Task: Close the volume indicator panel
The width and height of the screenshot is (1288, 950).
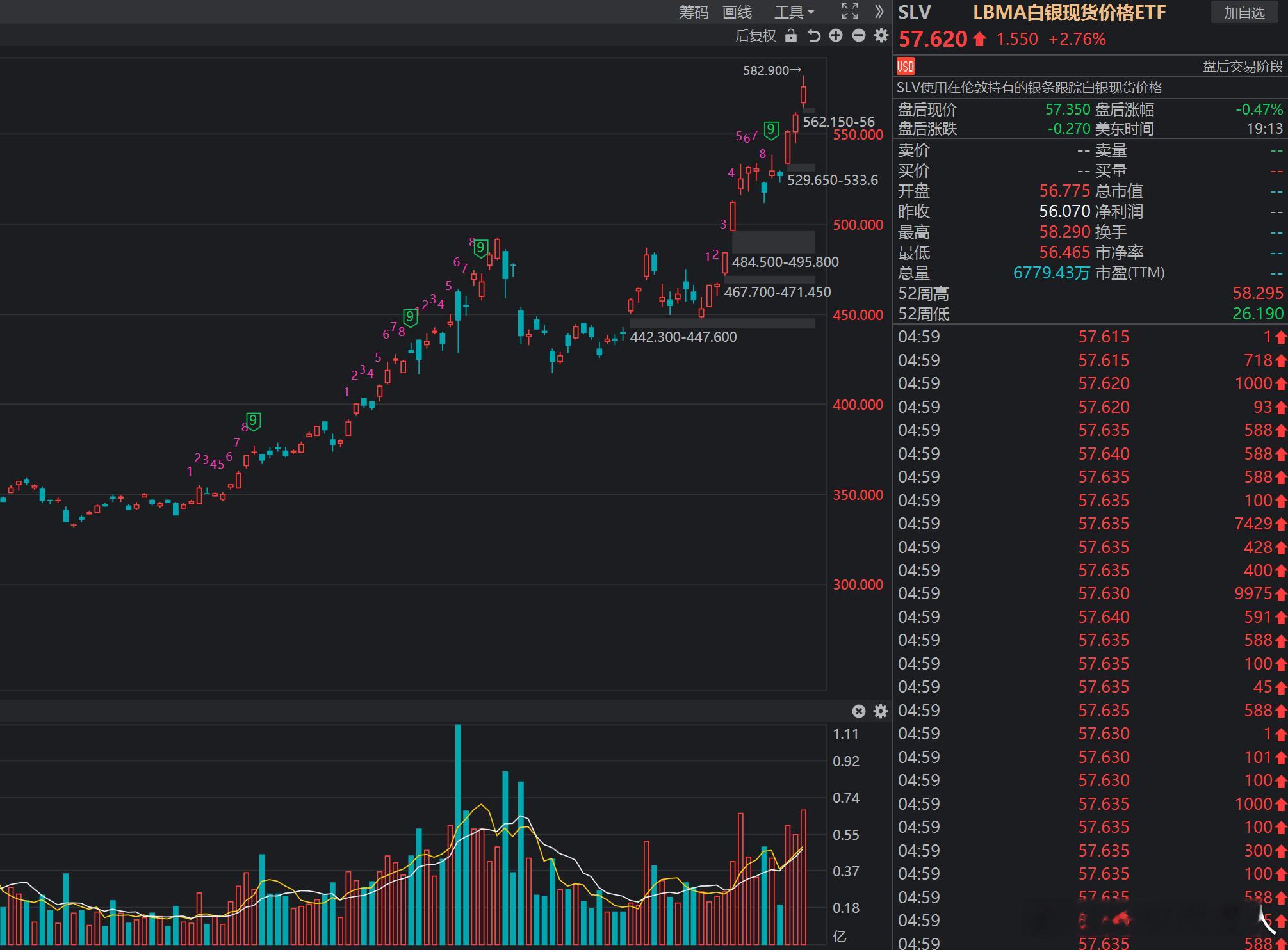Action: pos(859,711)
